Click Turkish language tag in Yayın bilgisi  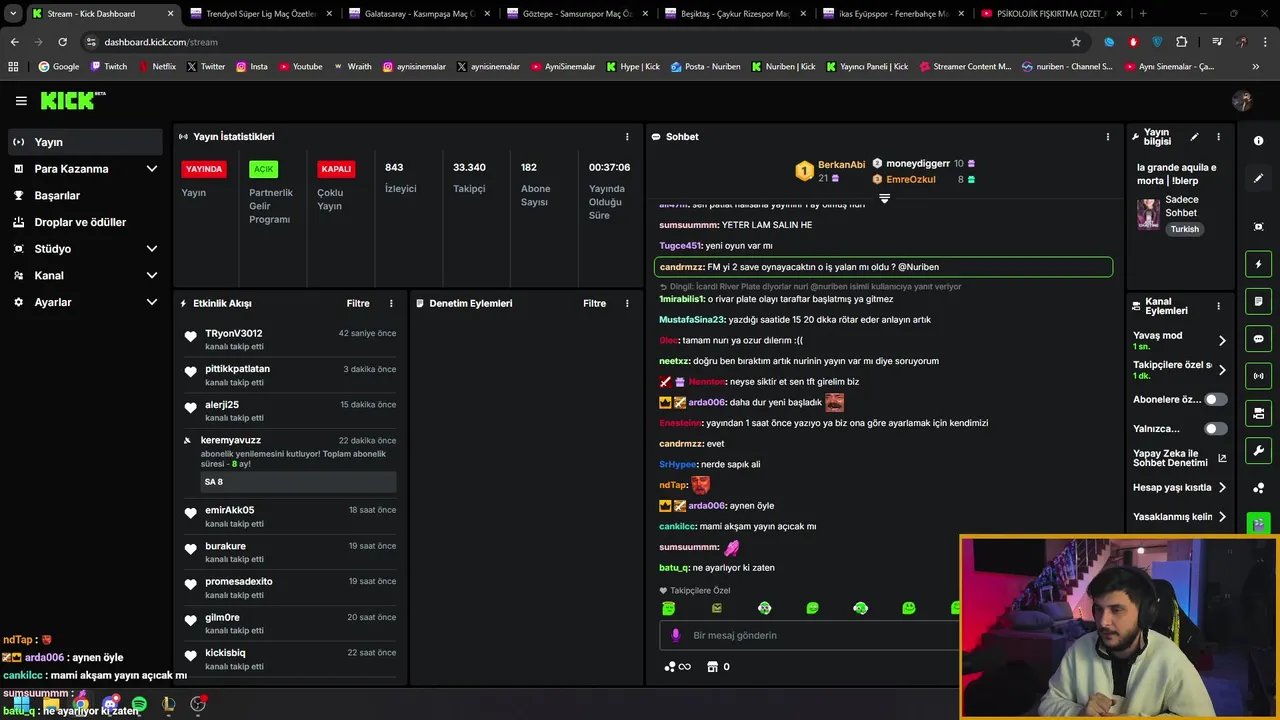tap(1184, 229)
